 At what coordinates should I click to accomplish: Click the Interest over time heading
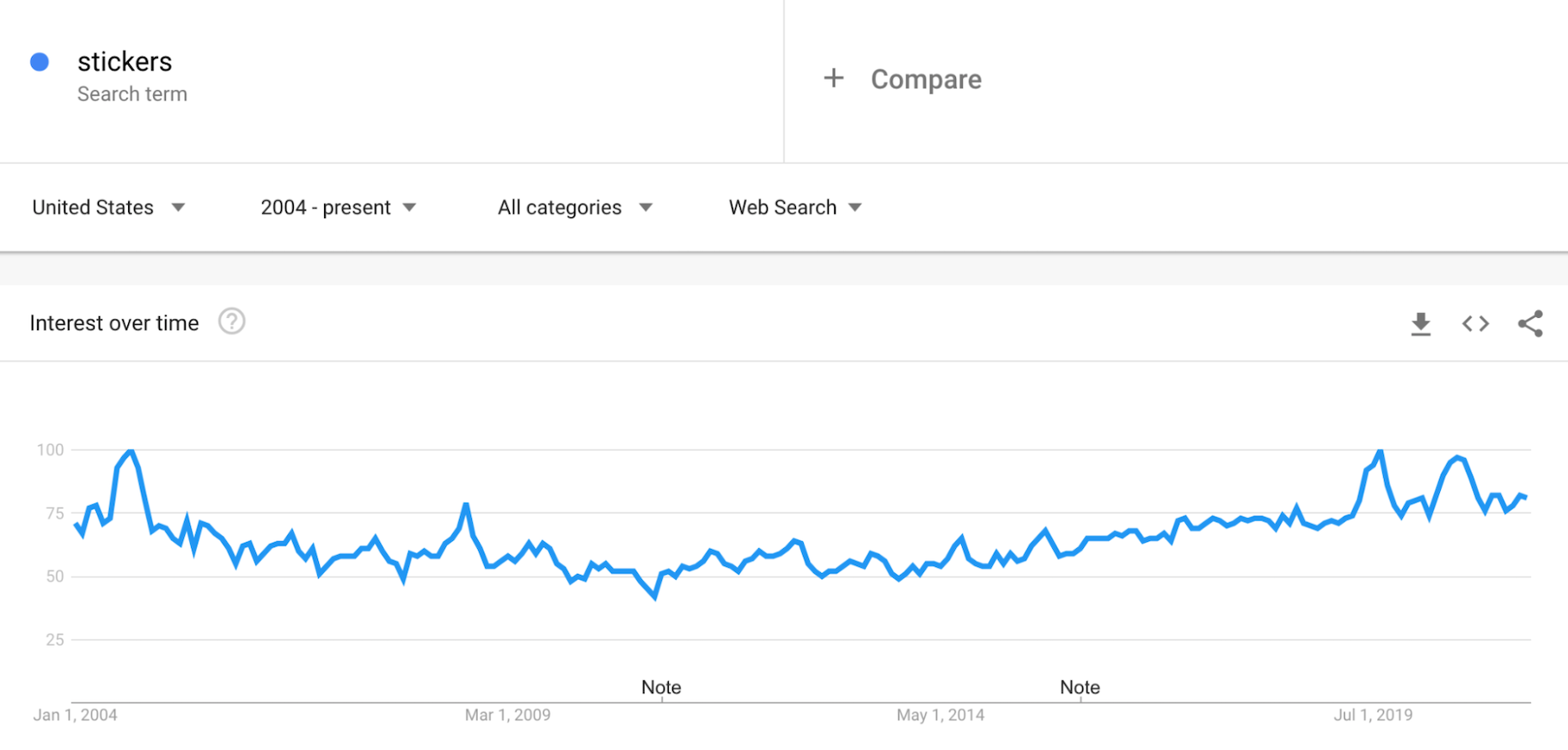[114, 323]
